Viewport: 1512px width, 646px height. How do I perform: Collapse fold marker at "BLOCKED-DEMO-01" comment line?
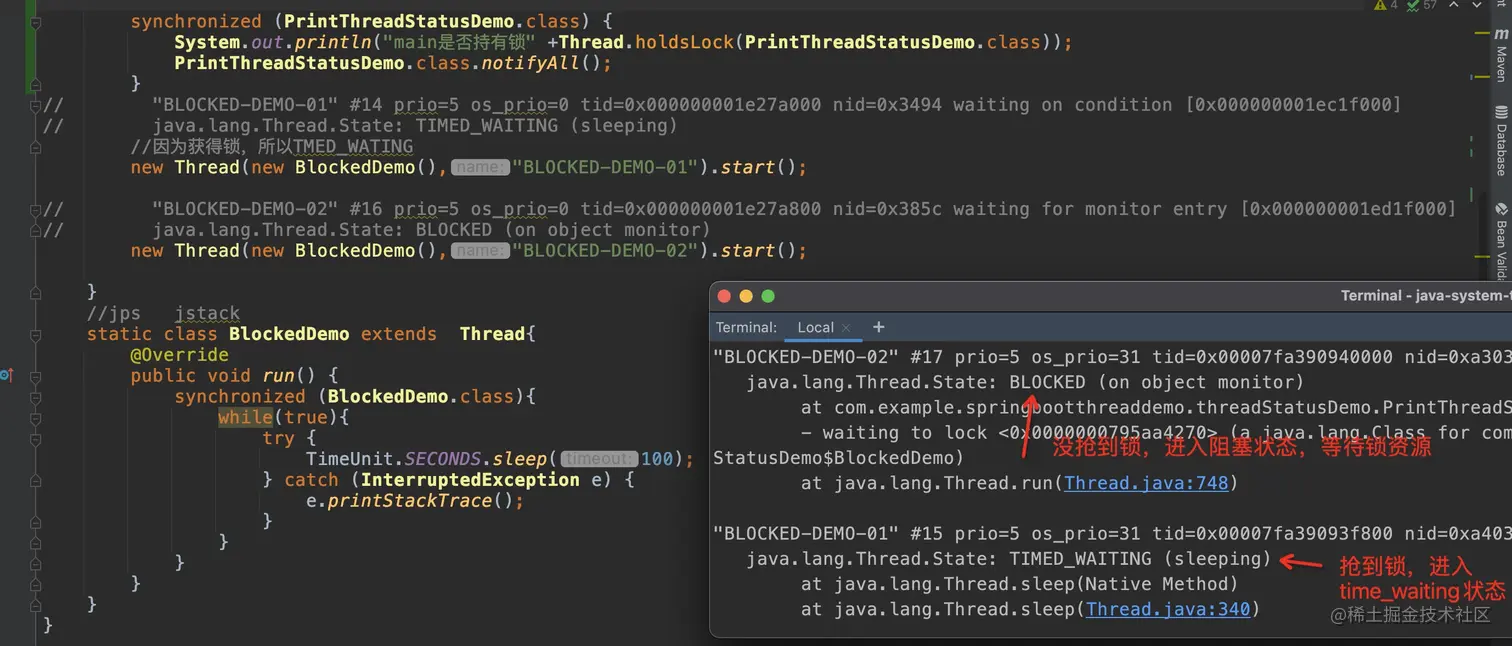point(36,105)
